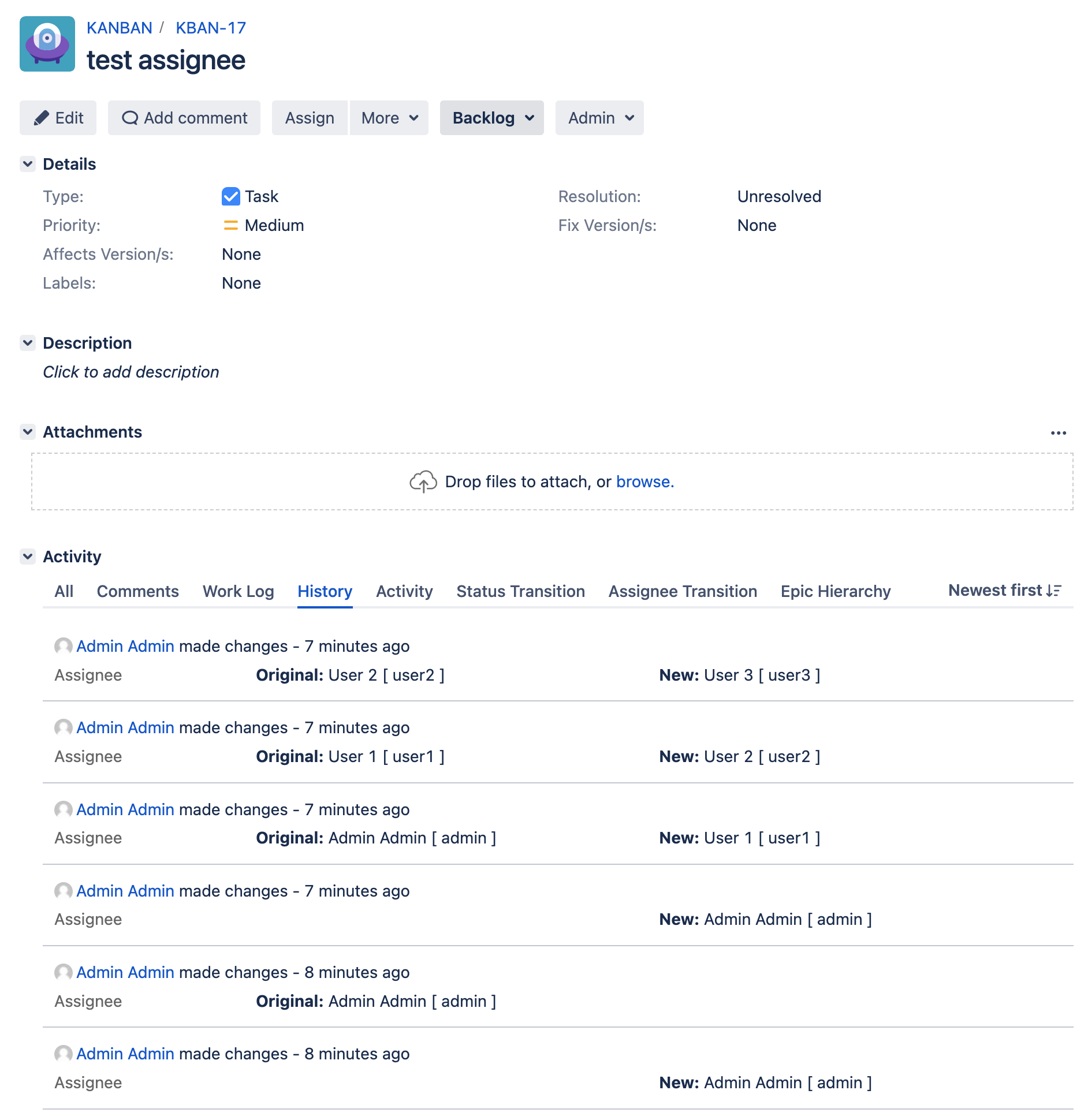The width and height of the screenshot is (1088, 1120).
Task: Click the magnifier icon in Add comment
Action: click(130, 118)
